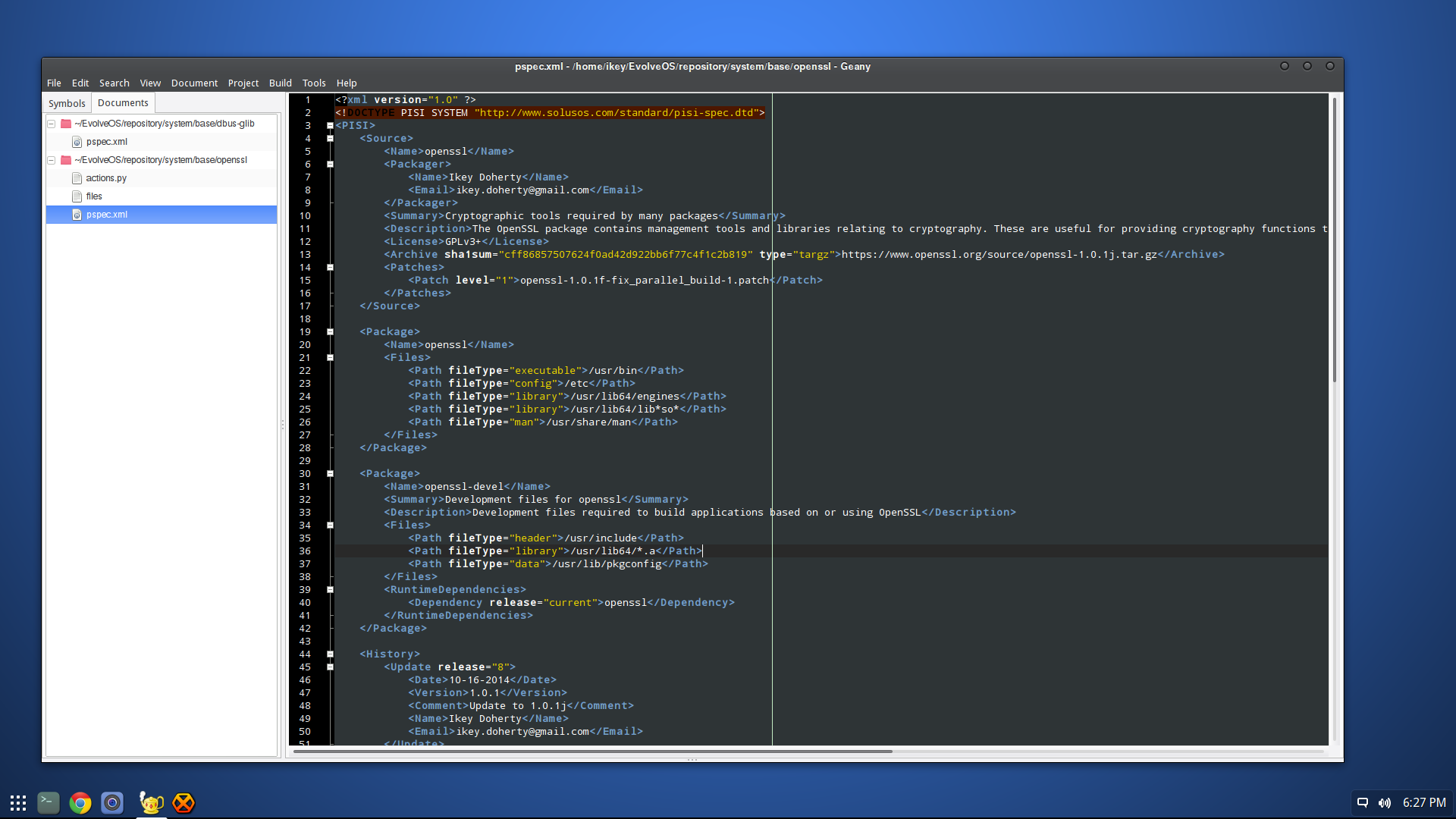Image resolution: width=1456 pixels, height=819 pixels.
Task: Open the Tools menu
Action: 314,83
